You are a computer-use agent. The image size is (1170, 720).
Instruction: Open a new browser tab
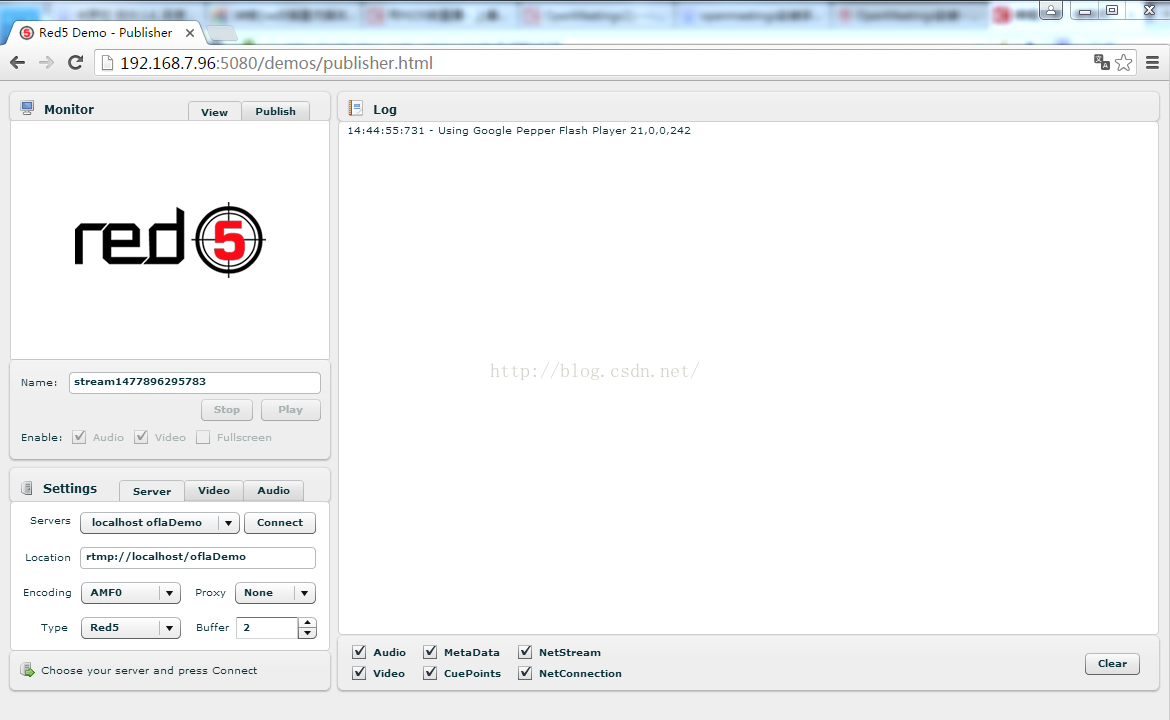[x=221, y=33]
